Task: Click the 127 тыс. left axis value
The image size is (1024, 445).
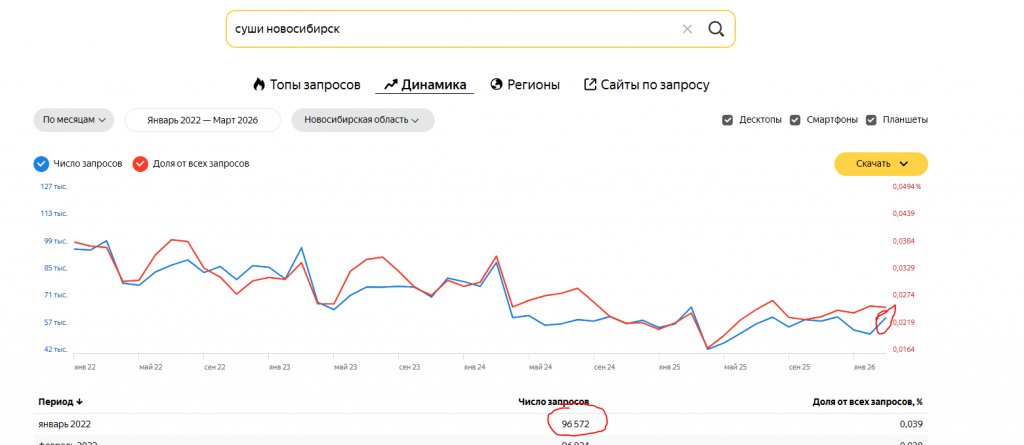Action: (x=56, y=186)
